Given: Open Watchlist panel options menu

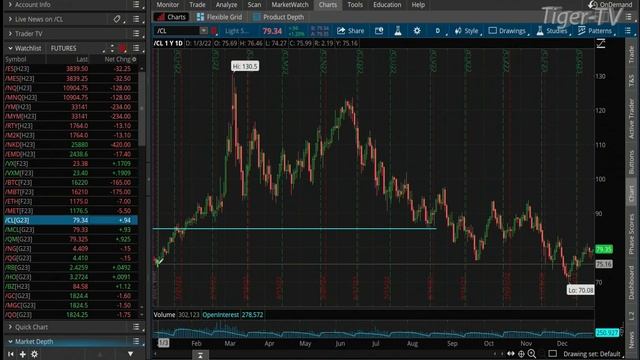Looking at the screenshot, I should coord(136,48).
